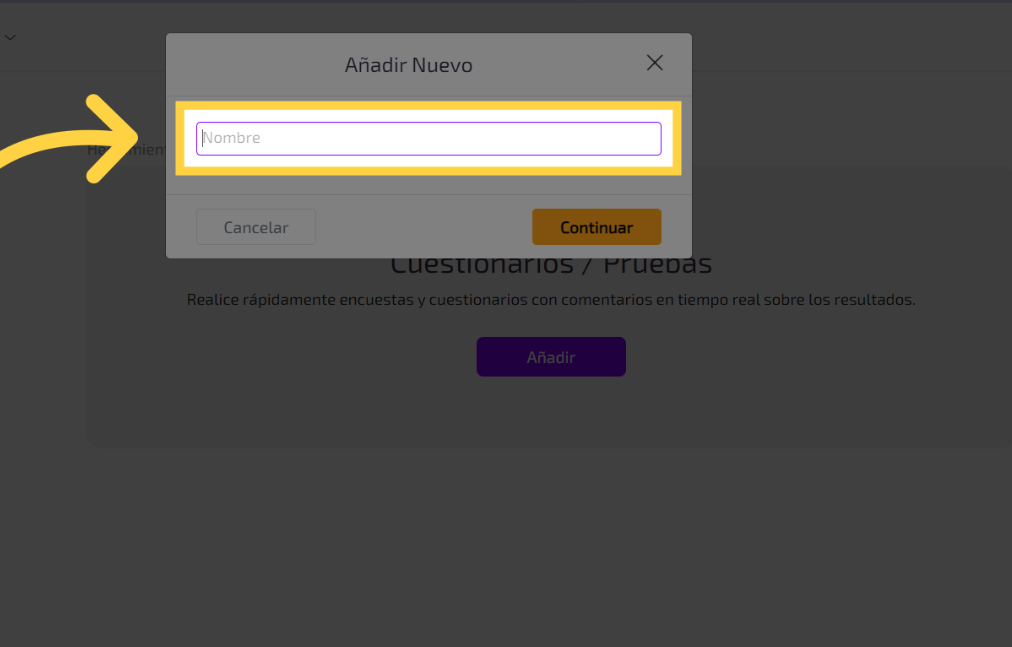Viewport: 1012px width, 647px height.
Task: Click the Añadir Nuevo dialog title
Action: coord(408,65)
